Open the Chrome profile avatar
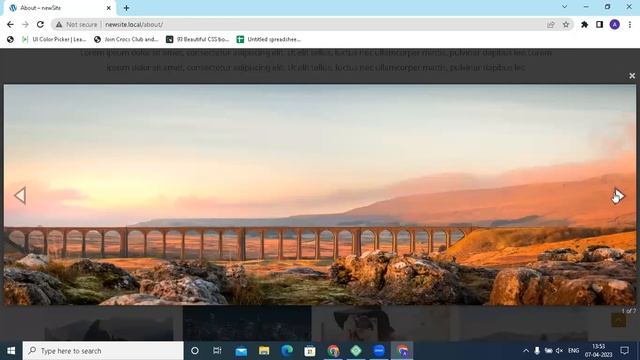 coord(614,24)
